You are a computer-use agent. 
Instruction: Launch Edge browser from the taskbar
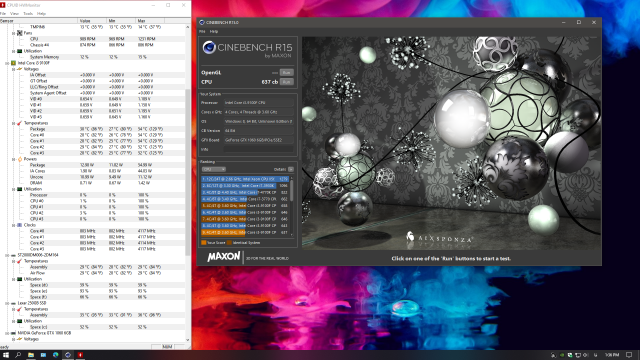coord(56,355)
